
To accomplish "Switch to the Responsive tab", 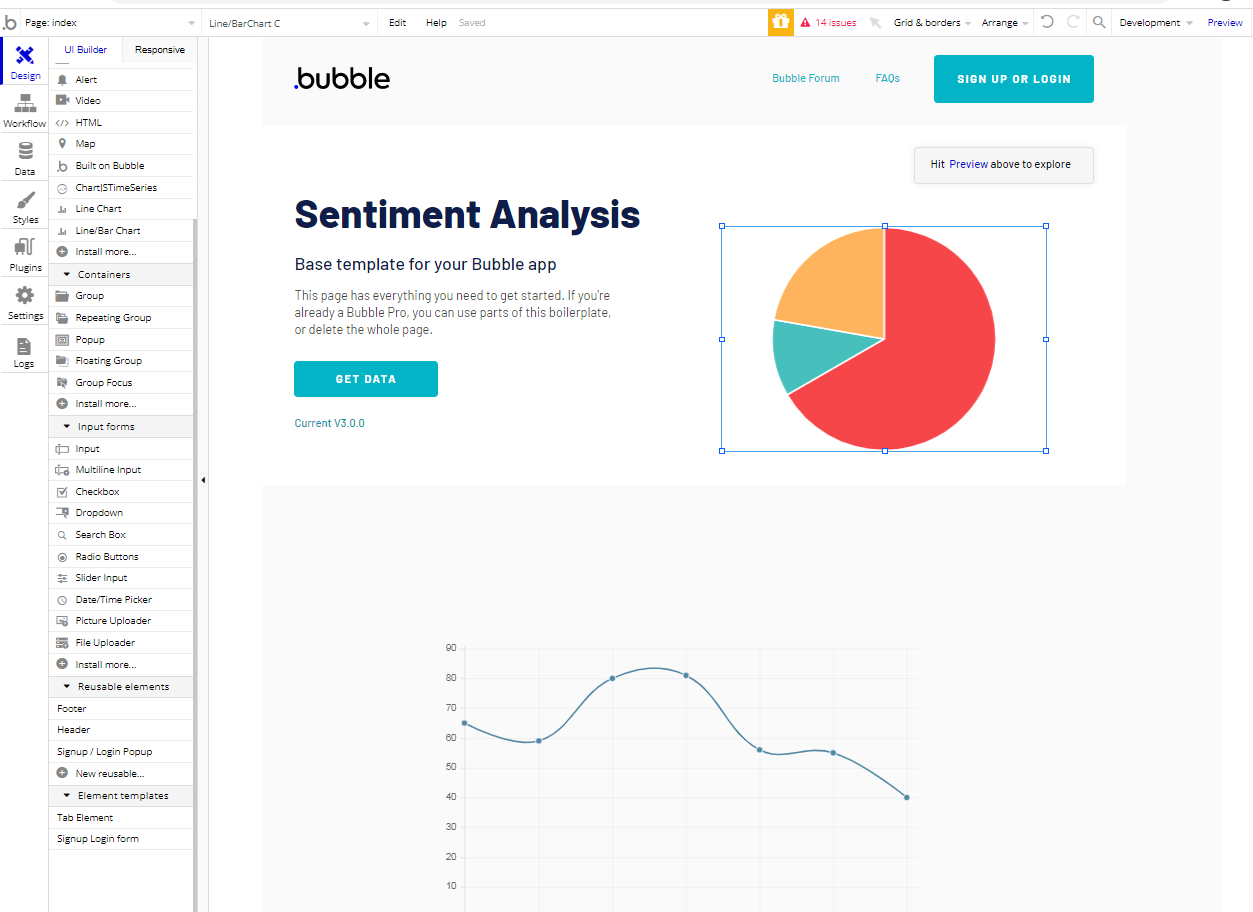I will click(160, 49).
